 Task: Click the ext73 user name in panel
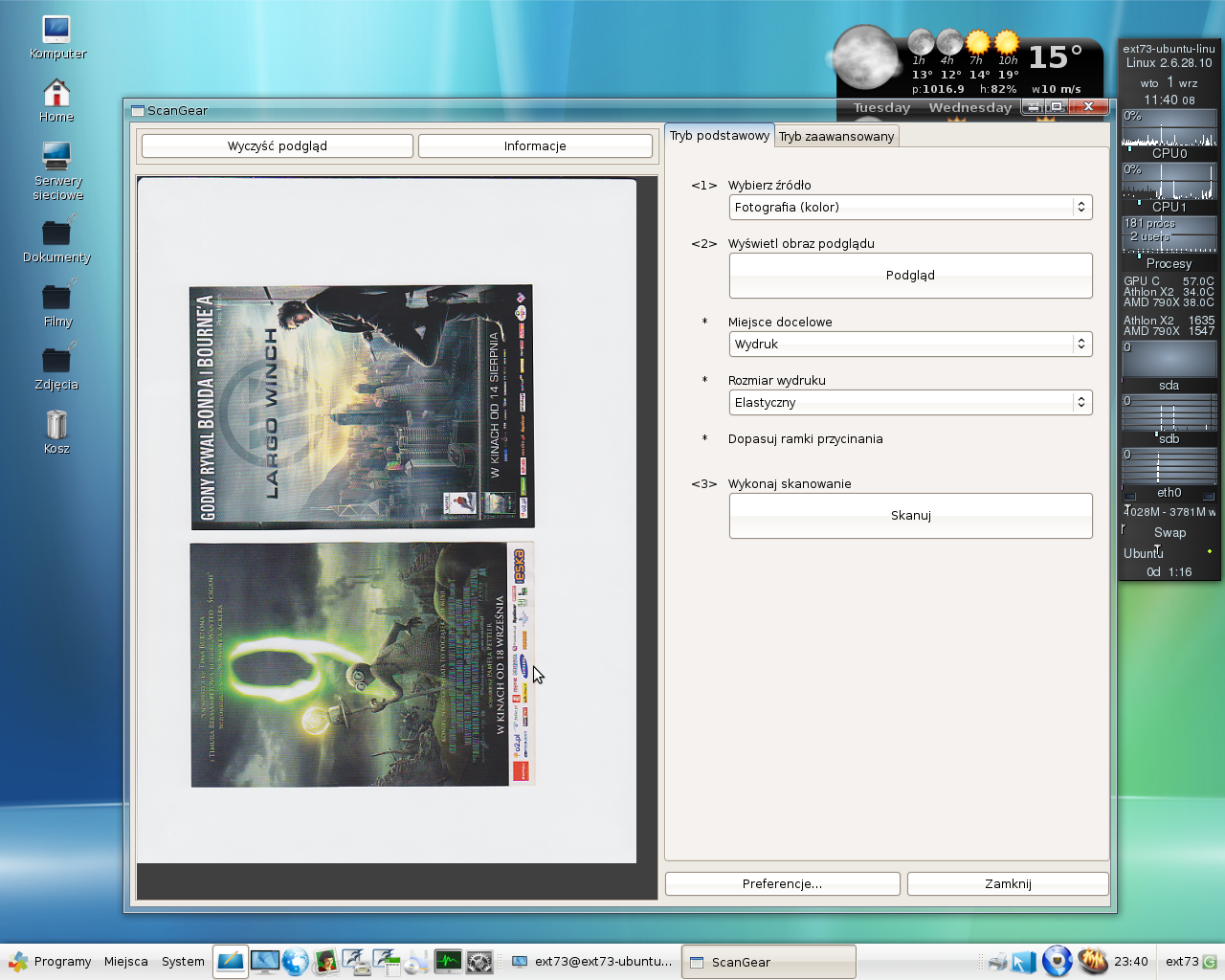pyautogui.click(x=1182, y=962)
